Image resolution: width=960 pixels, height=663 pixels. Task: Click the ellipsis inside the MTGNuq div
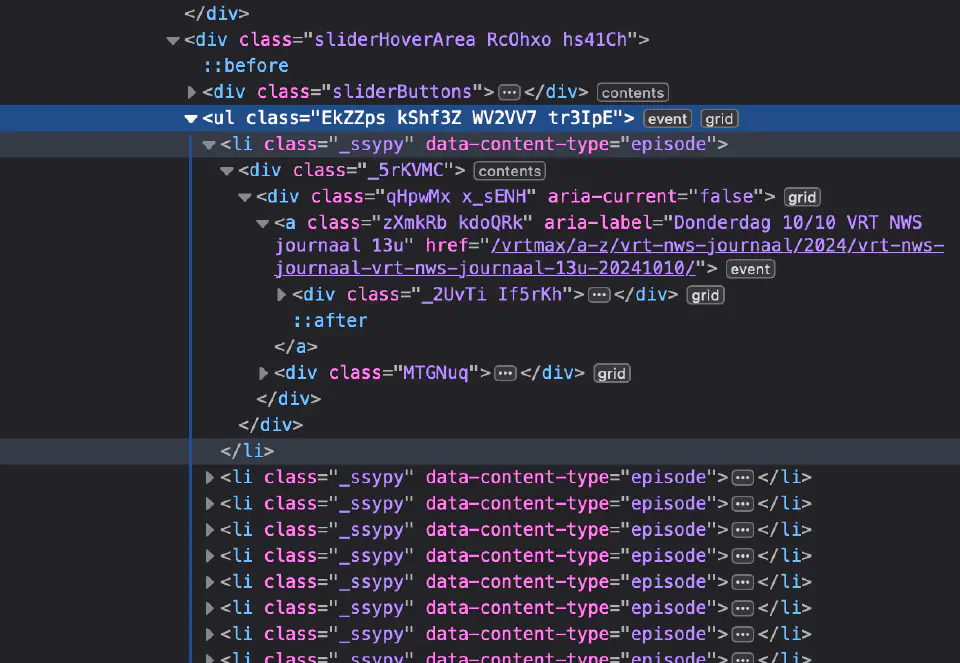(x=505, y=373)
